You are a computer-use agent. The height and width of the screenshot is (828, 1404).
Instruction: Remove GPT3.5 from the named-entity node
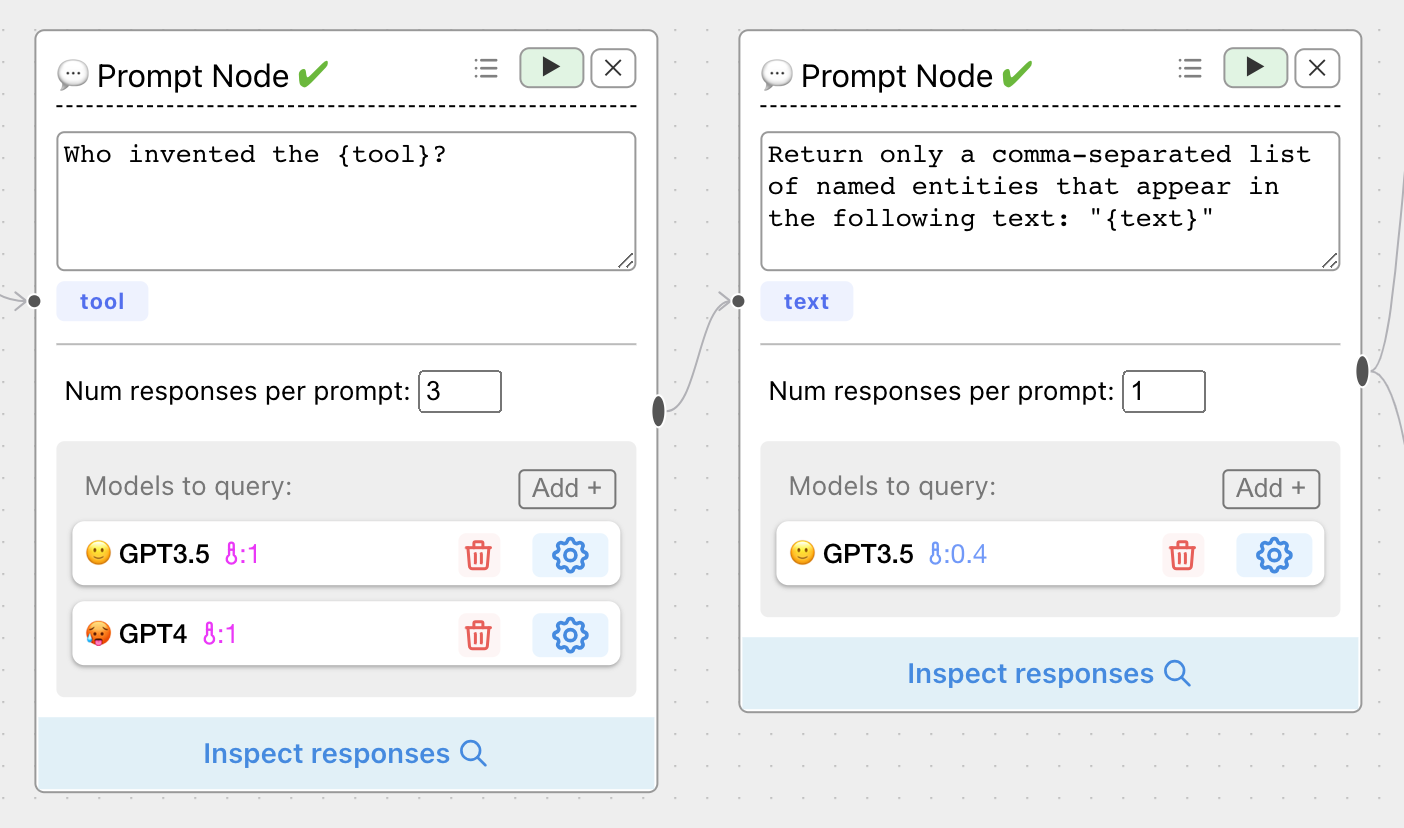[x=1182, y=555]
